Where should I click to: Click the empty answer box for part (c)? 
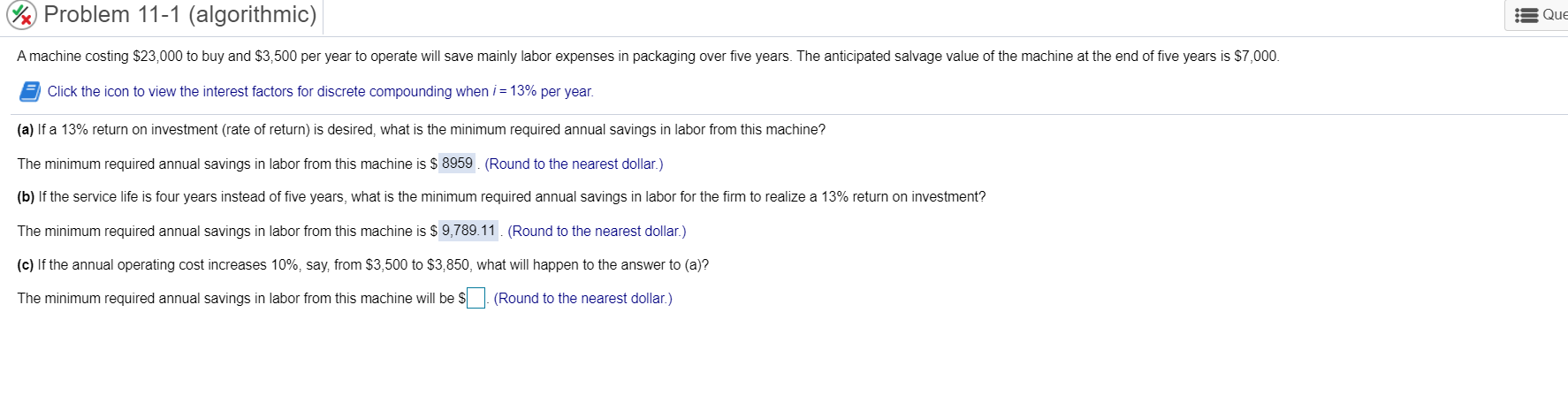click(x=476, y=299)
